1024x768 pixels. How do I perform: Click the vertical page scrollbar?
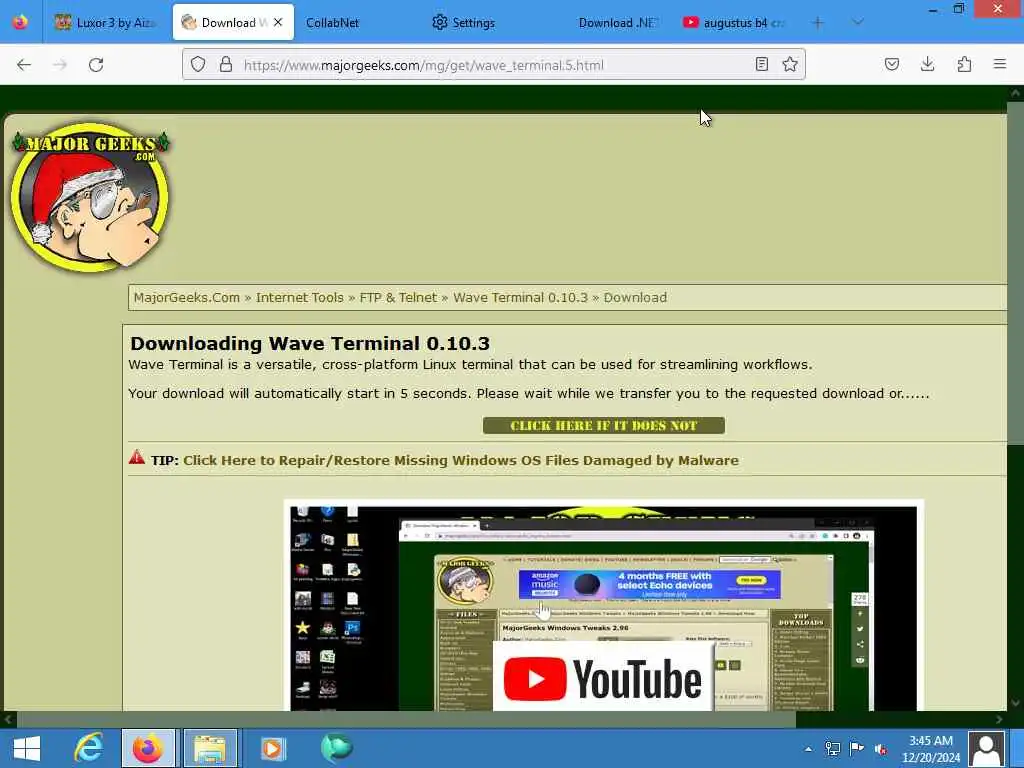1015,274
